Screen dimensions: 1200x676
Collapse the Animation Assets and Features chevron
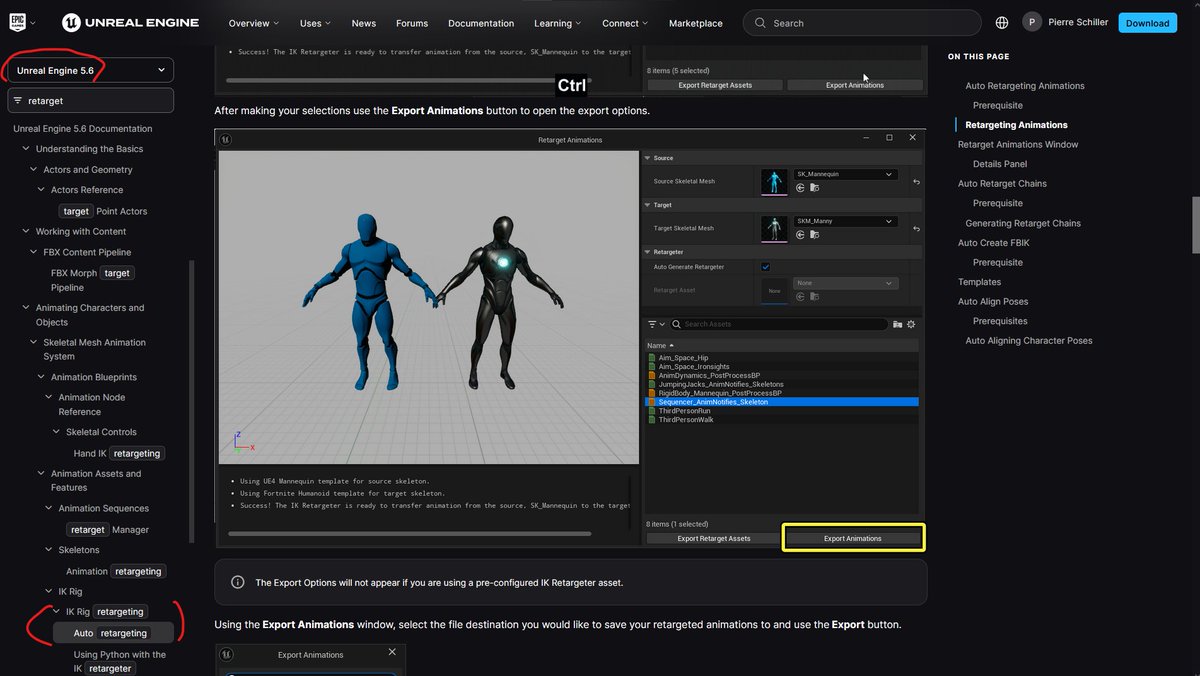(x=41, y=474)
